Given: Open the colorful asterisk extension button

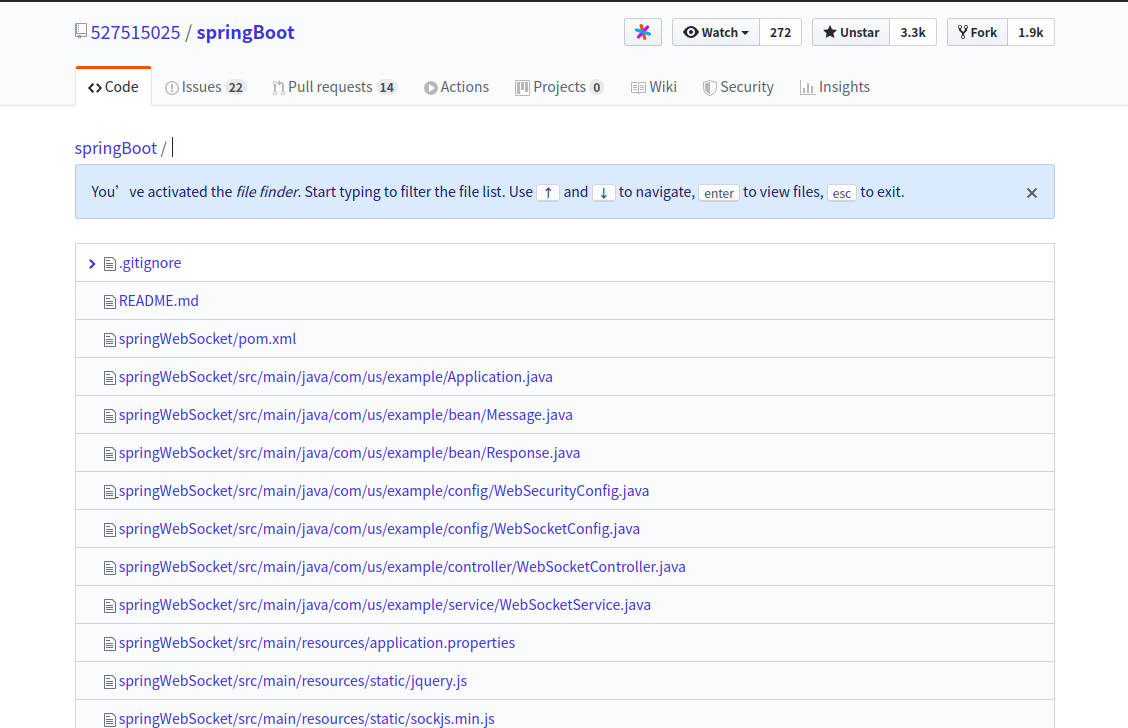Looking at the screenshot, I should coord(643,32).
